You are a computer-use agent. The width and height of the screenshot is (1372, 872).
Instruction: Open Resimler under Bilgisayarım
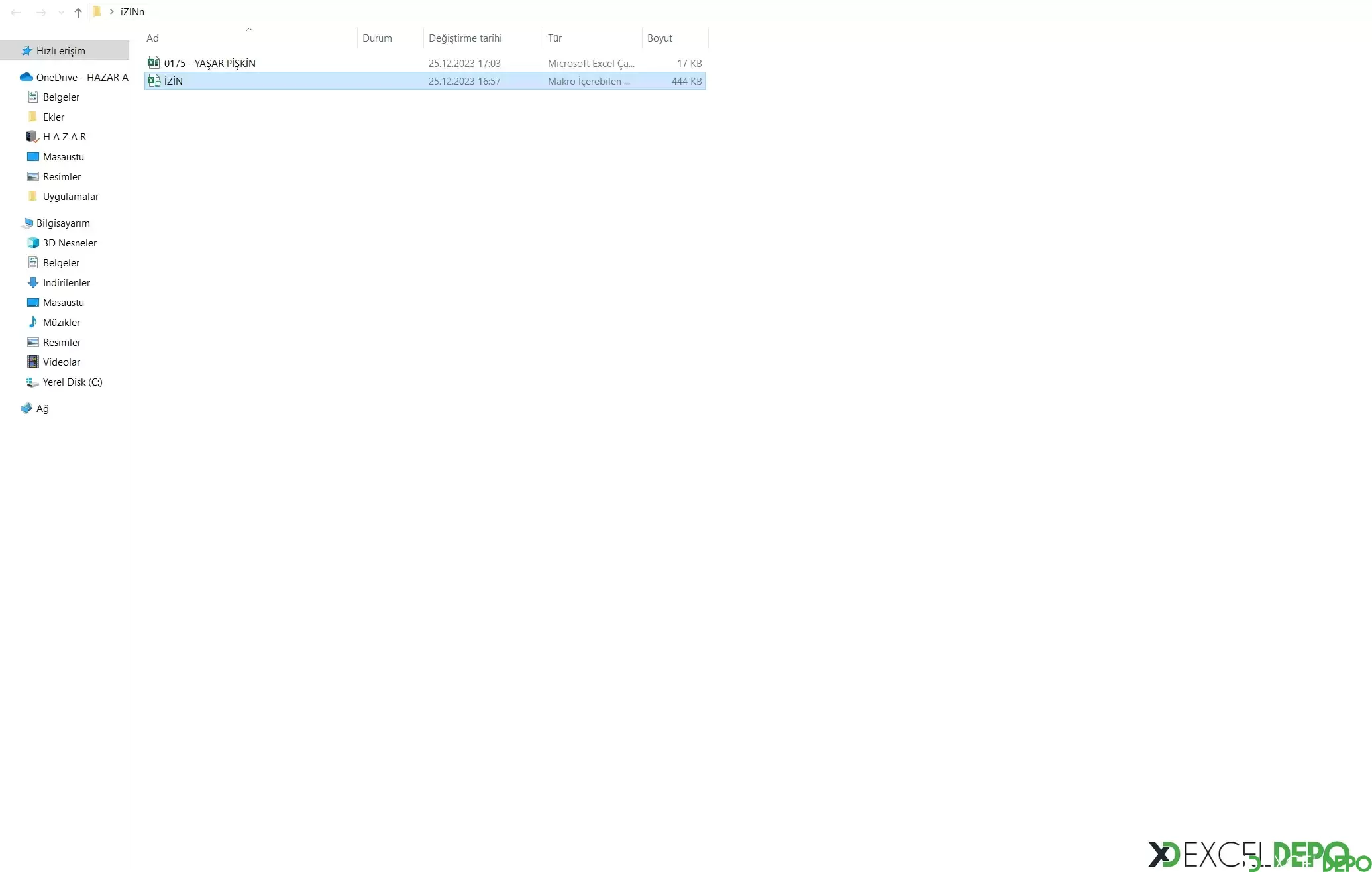[62, 342]
